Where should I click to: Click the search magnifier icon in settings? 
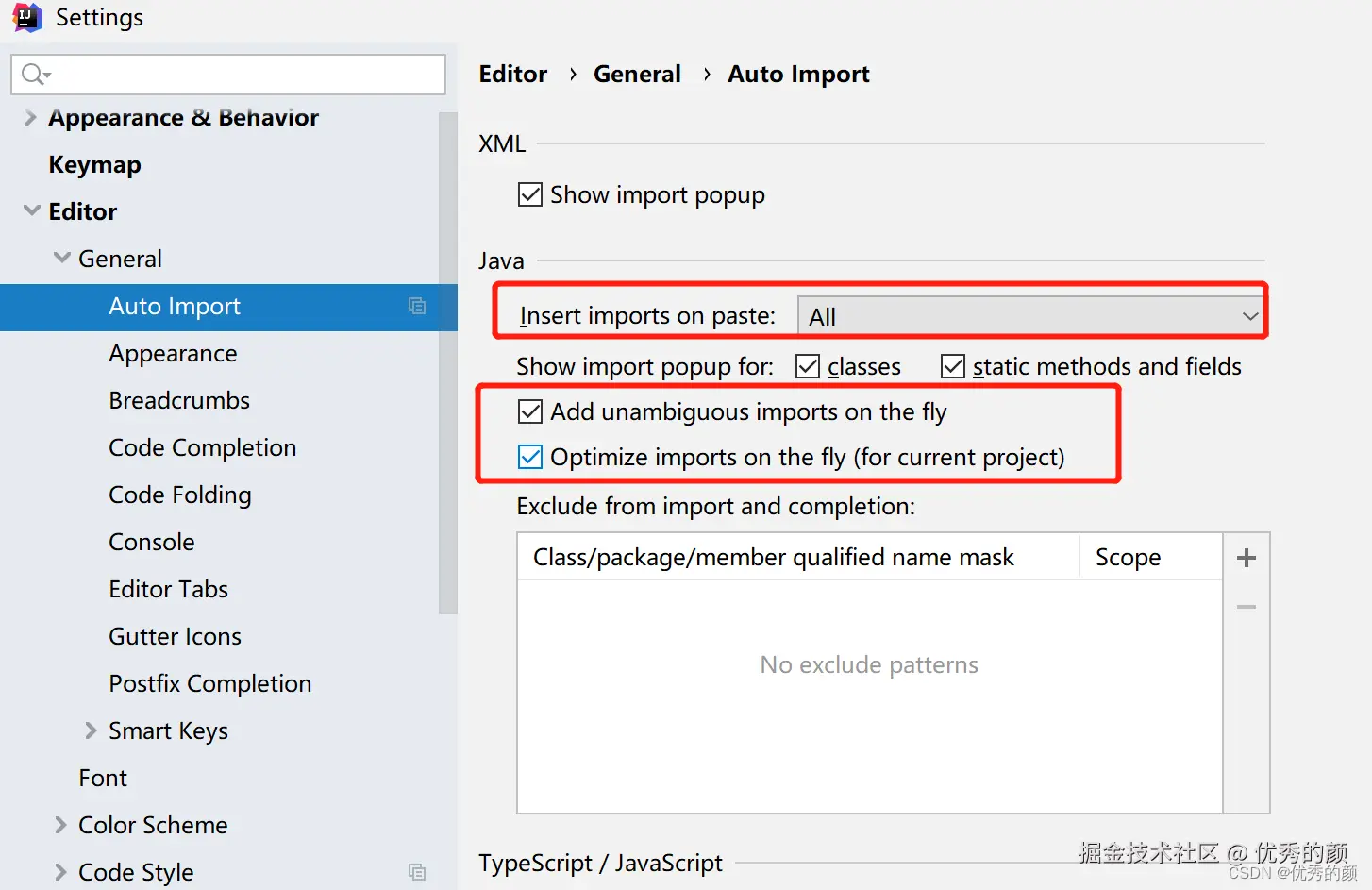[34, 74]
